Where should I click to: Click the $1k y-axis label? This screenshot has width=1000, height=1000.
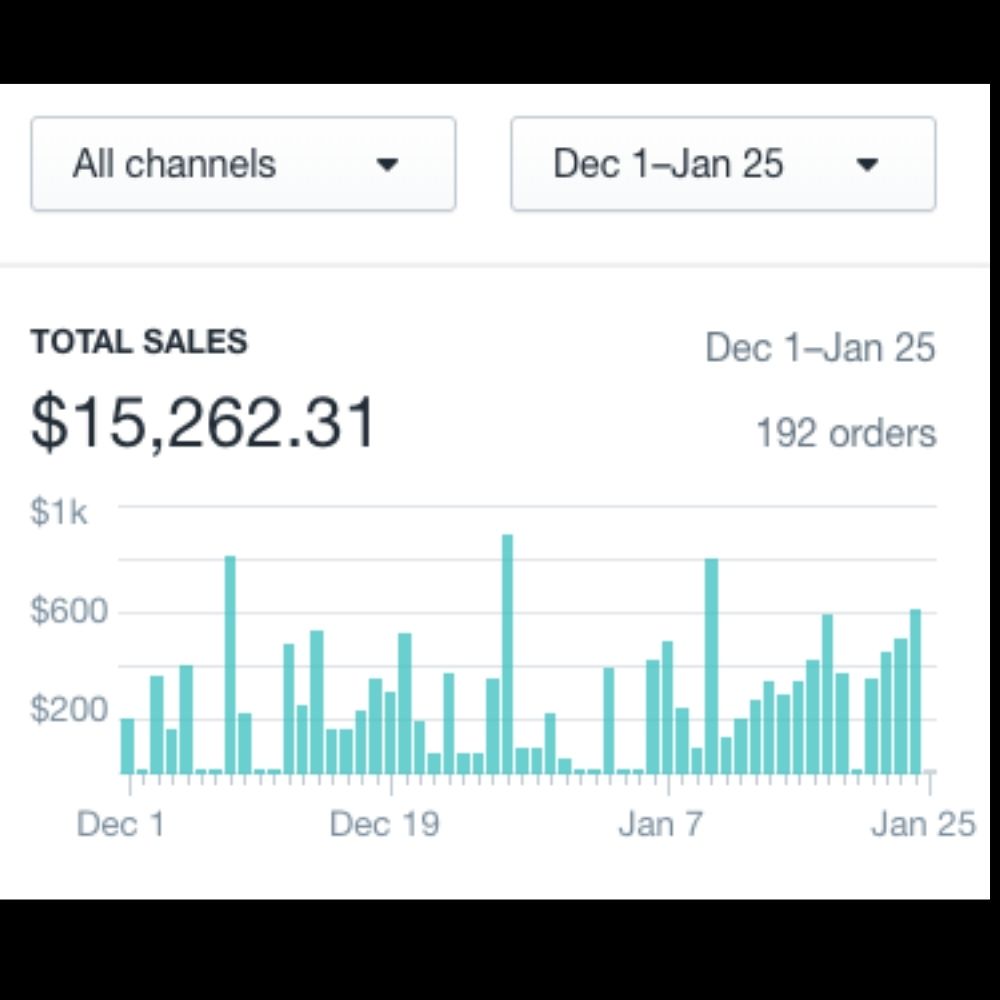[59, 513]
